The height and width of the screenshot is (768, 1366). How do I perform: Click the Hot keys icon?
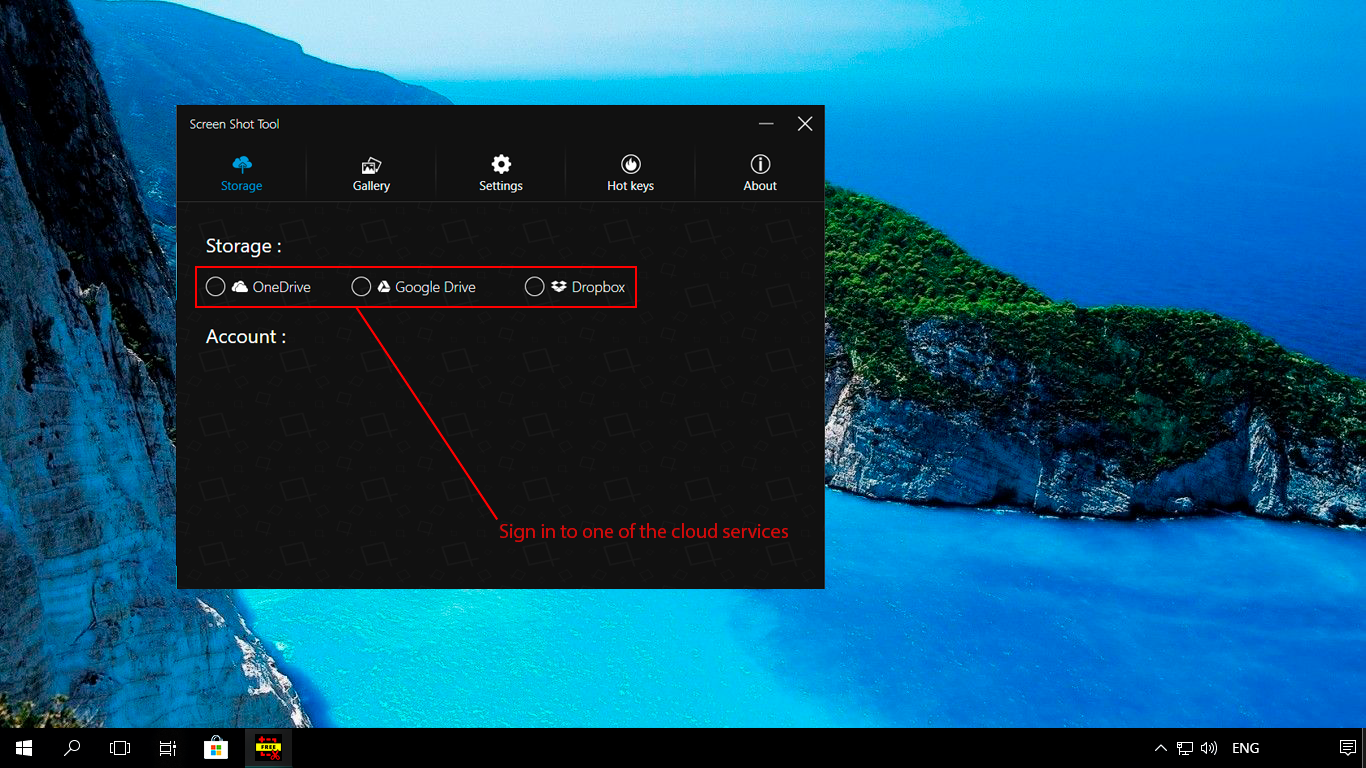630,164
